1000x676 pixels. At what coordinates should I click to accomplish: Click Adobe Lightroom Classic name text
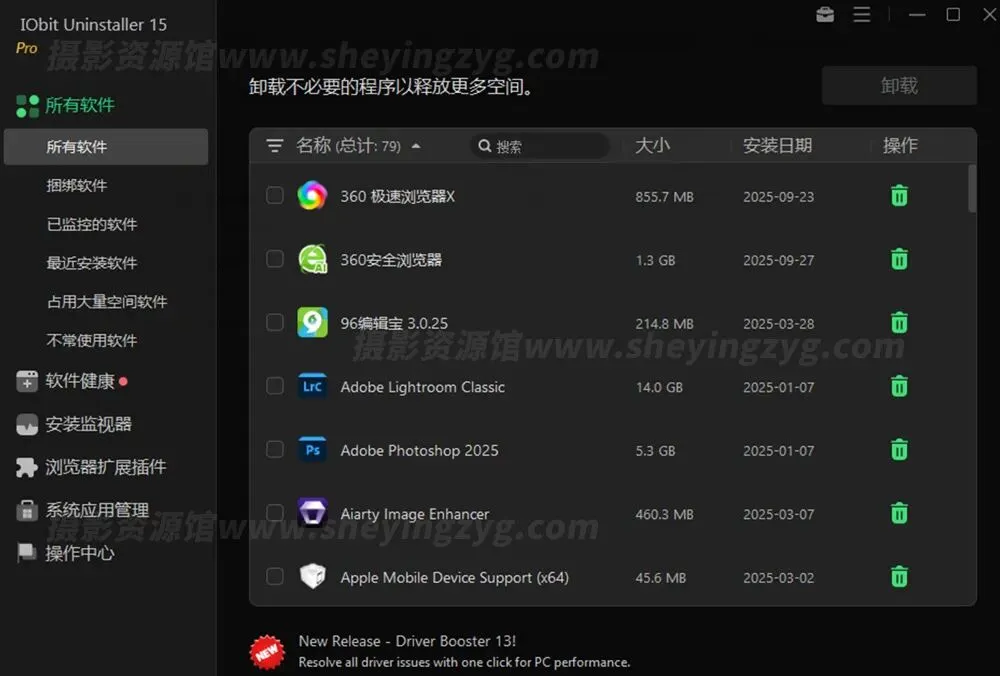[x=422, y=387]
